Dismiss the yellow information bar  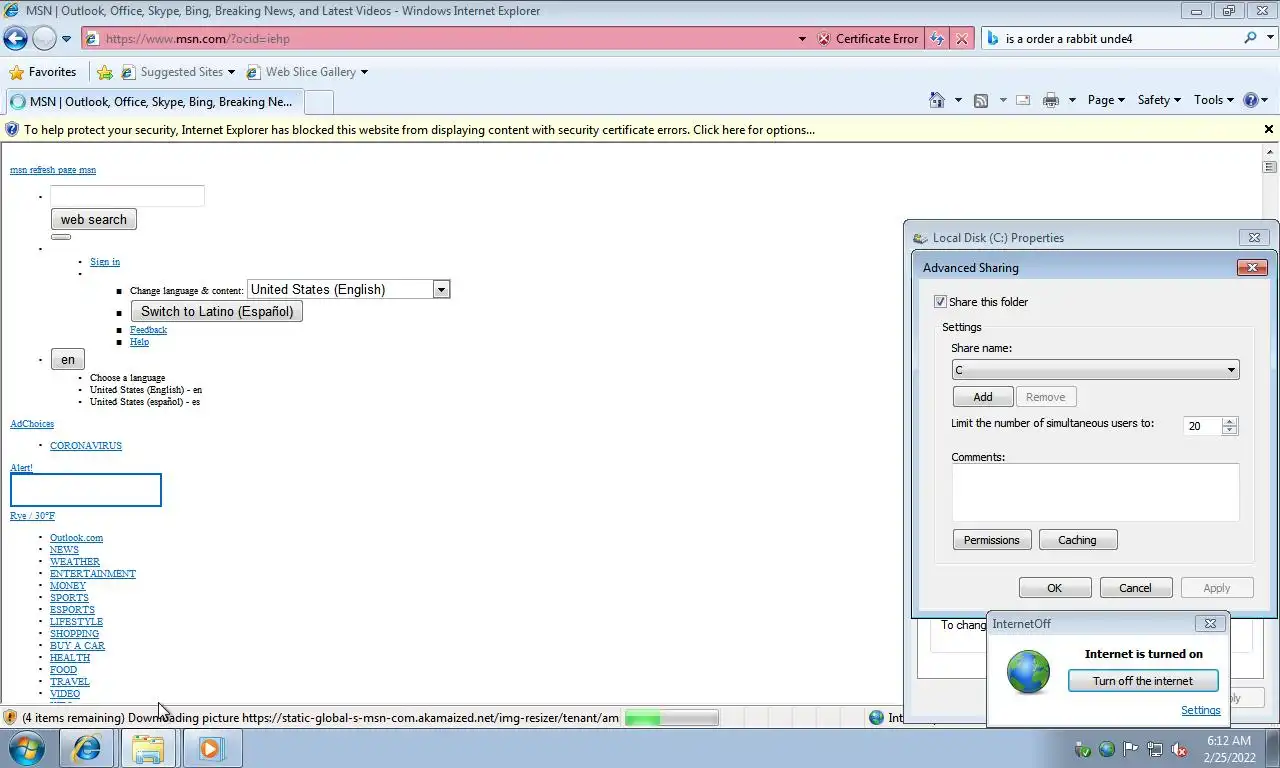pos(1269,129)
